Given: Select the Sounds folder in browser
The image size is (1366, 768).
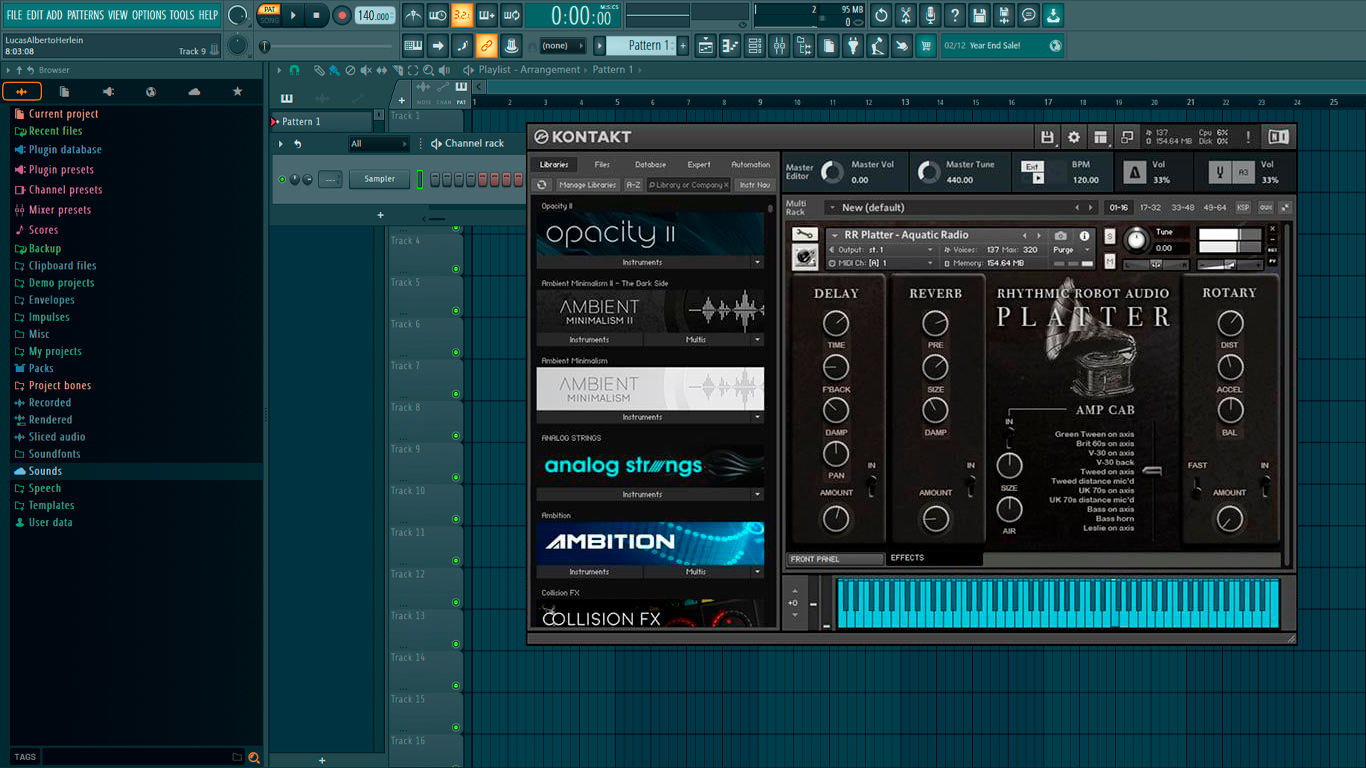Looking at the screenshot, I should click(x=45, y=471).
